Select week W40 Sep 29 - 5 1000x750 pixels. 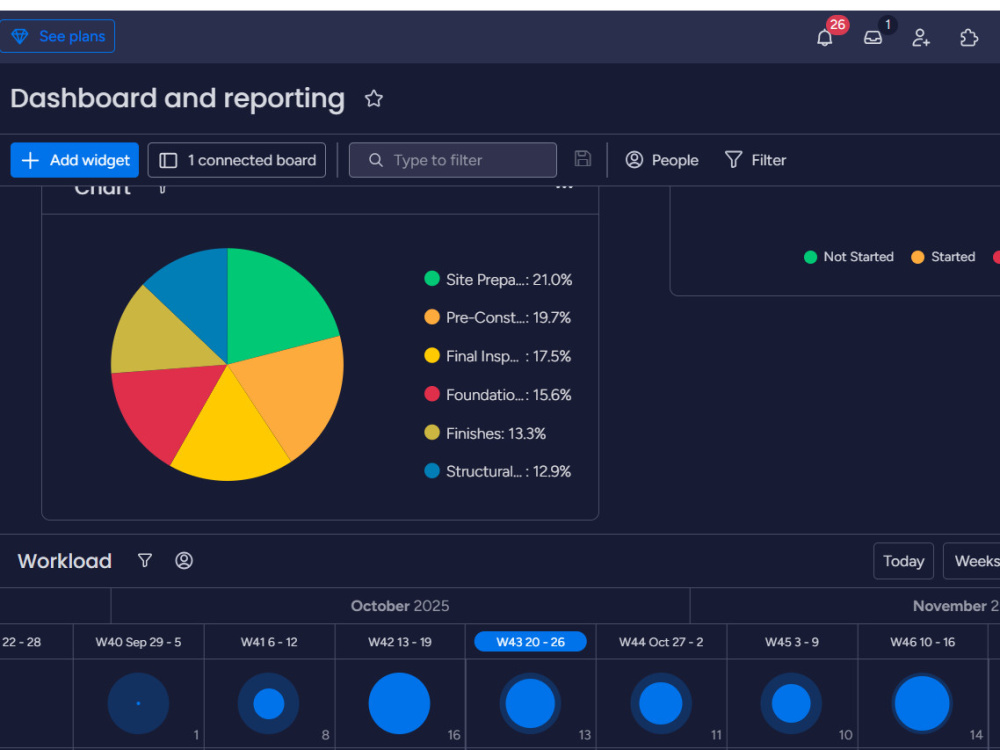coord(138,642)
